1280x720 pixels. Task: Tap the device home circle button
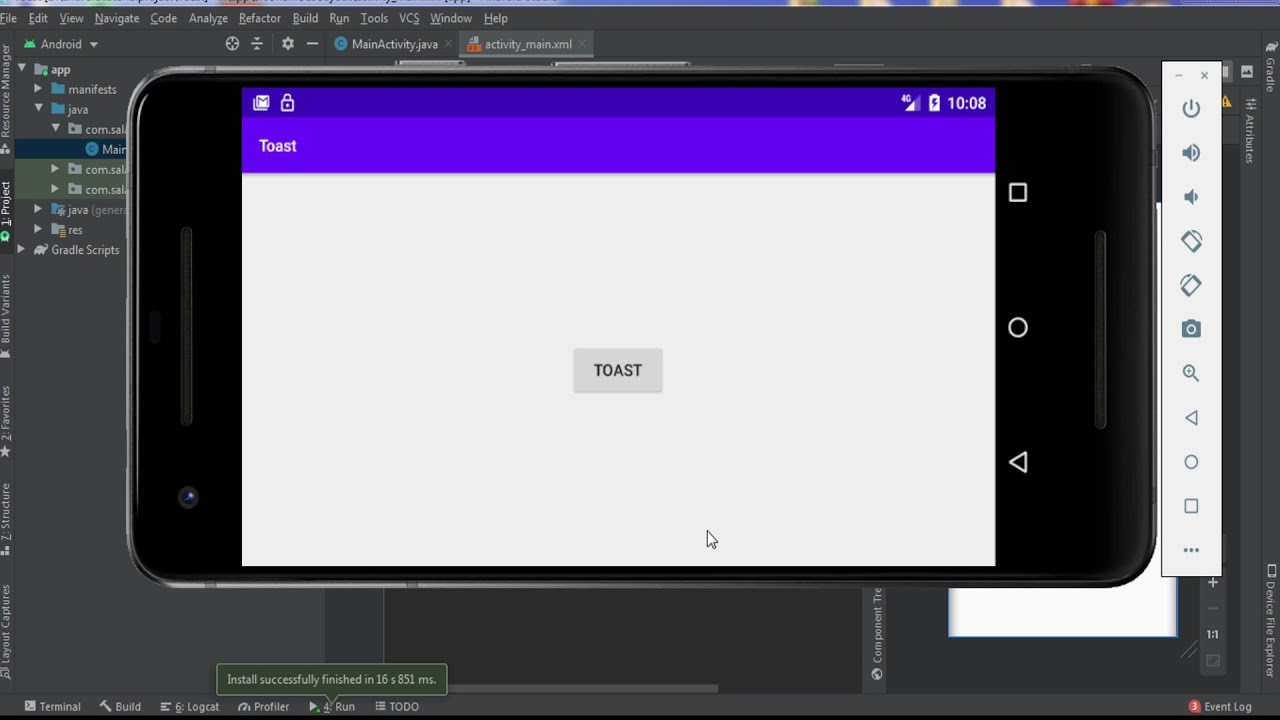pyautogui.click(x=1018, y=327)
